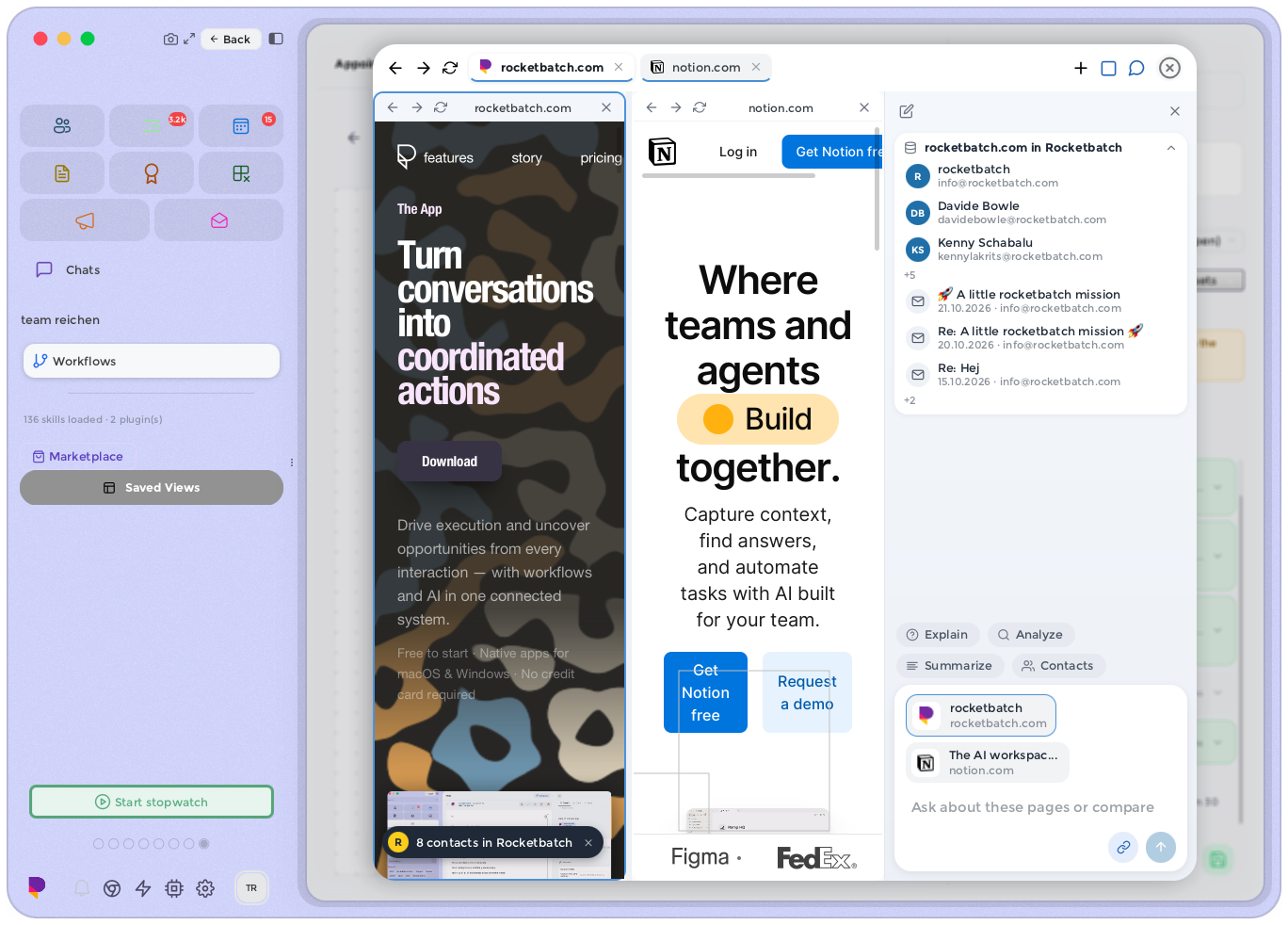Click the expand fullscreen arrows icon

189,39
